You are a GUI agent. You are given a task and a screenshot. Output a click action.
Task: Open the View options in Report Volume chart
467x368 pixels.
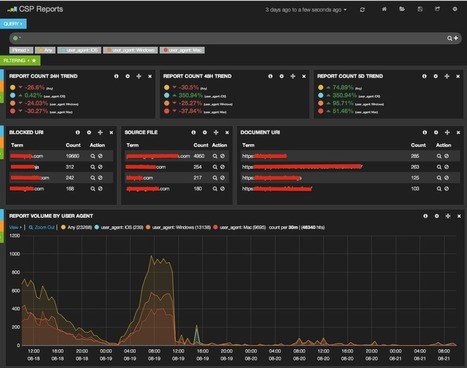coord(15,227)
